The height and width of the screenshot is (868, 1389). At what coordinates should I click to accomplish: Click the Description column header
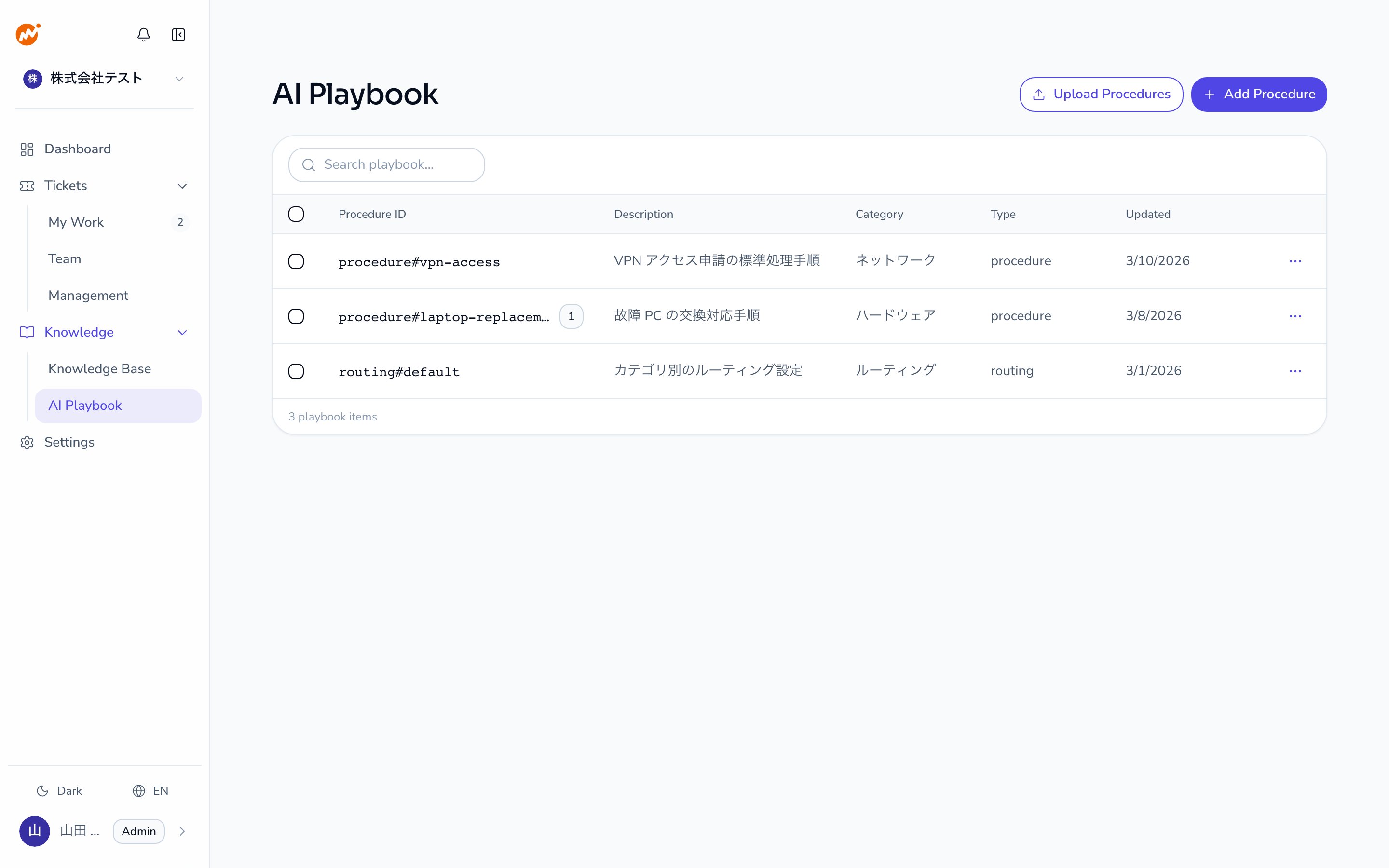[643, 214]
